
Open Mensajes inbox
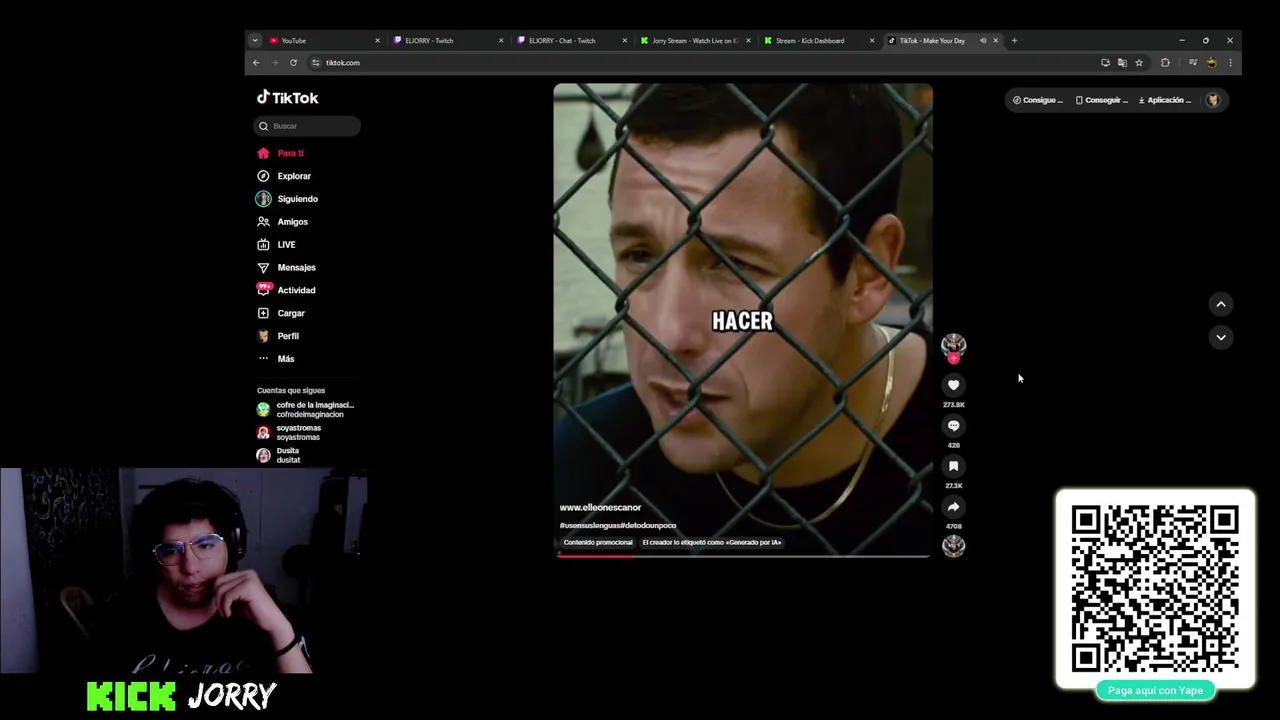(286, 268)
